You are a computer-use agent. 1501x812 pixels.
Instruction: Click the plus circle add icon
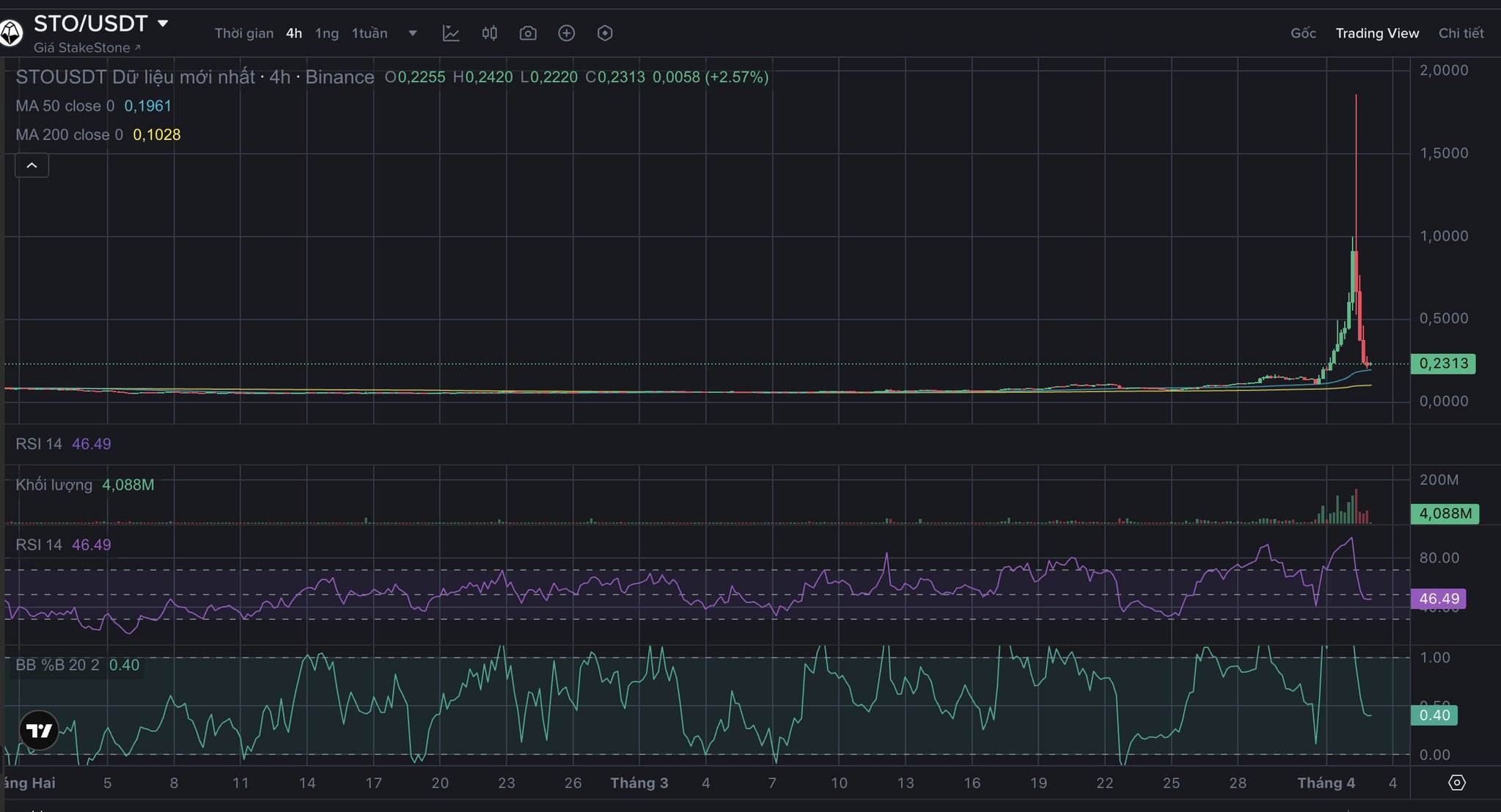(x=566, y=33)
